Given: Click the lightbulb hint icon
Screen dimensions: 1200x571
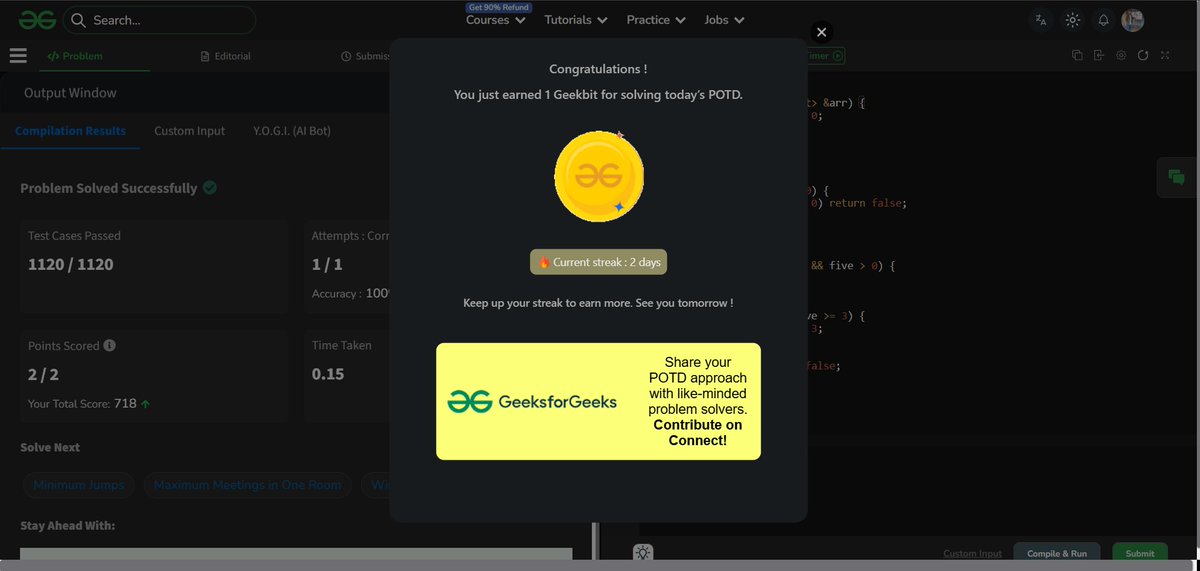Looking at the screenshot, I should tap(642, 552).
